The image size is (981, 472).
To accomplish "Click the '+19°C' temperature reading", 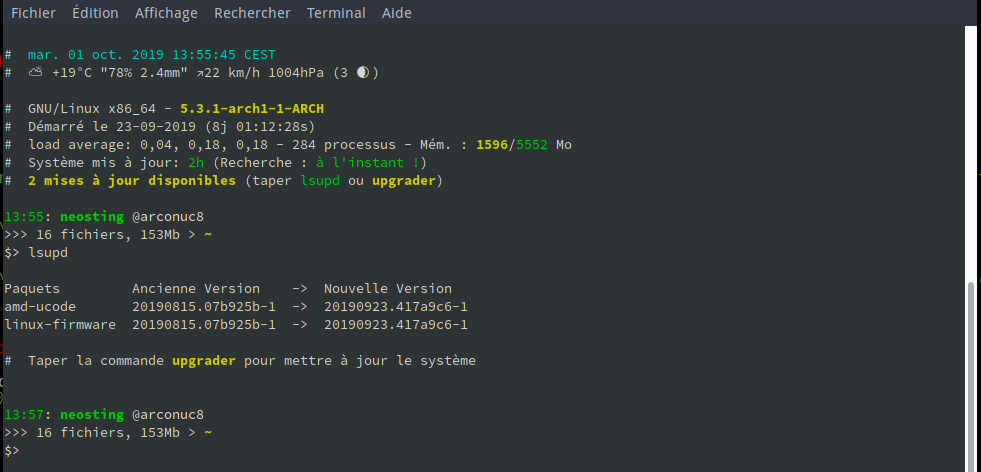I will coord(72,73).
